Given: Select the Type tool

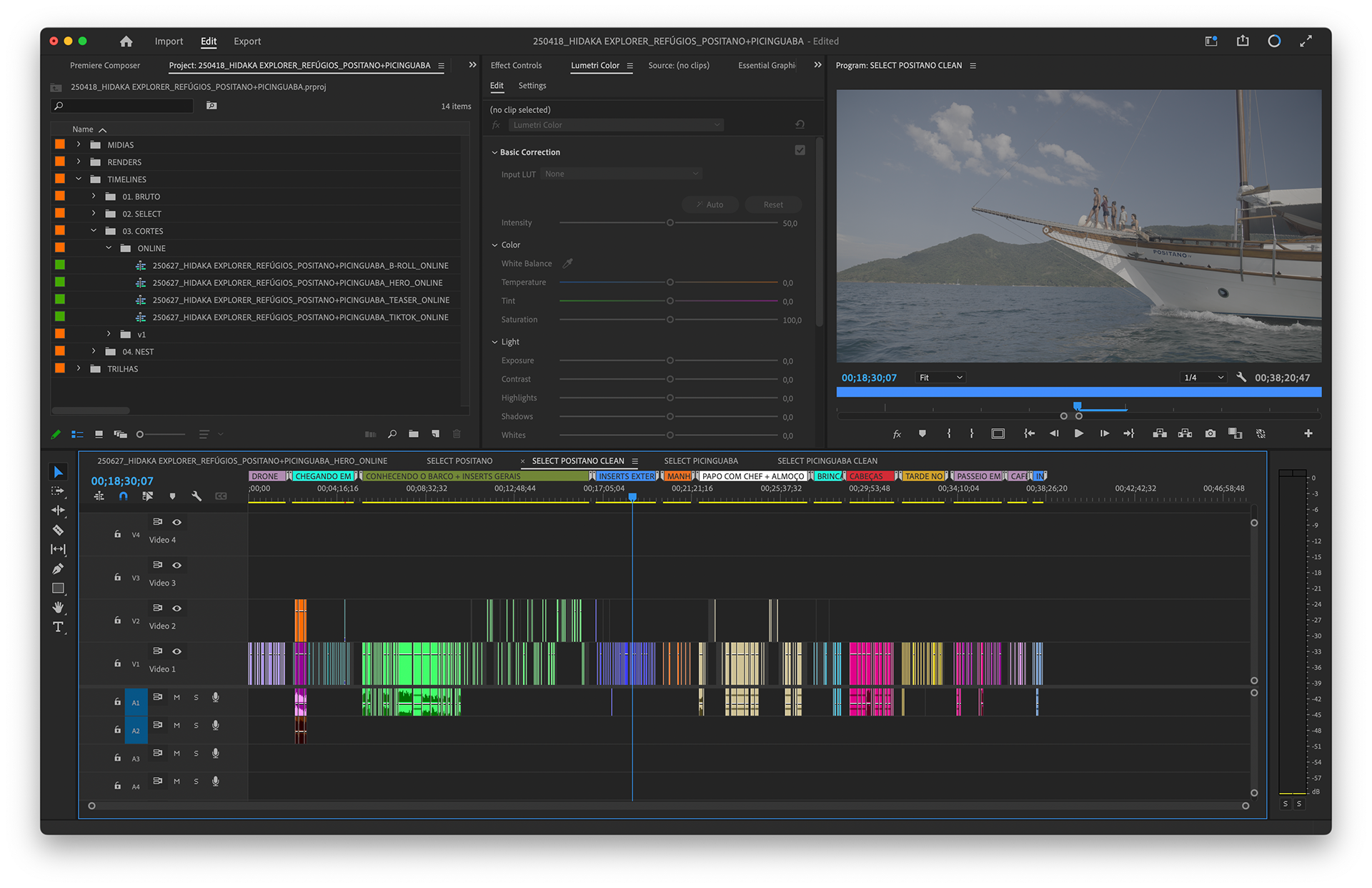Looking at the screenshot, I should click(x=58, y=627).
